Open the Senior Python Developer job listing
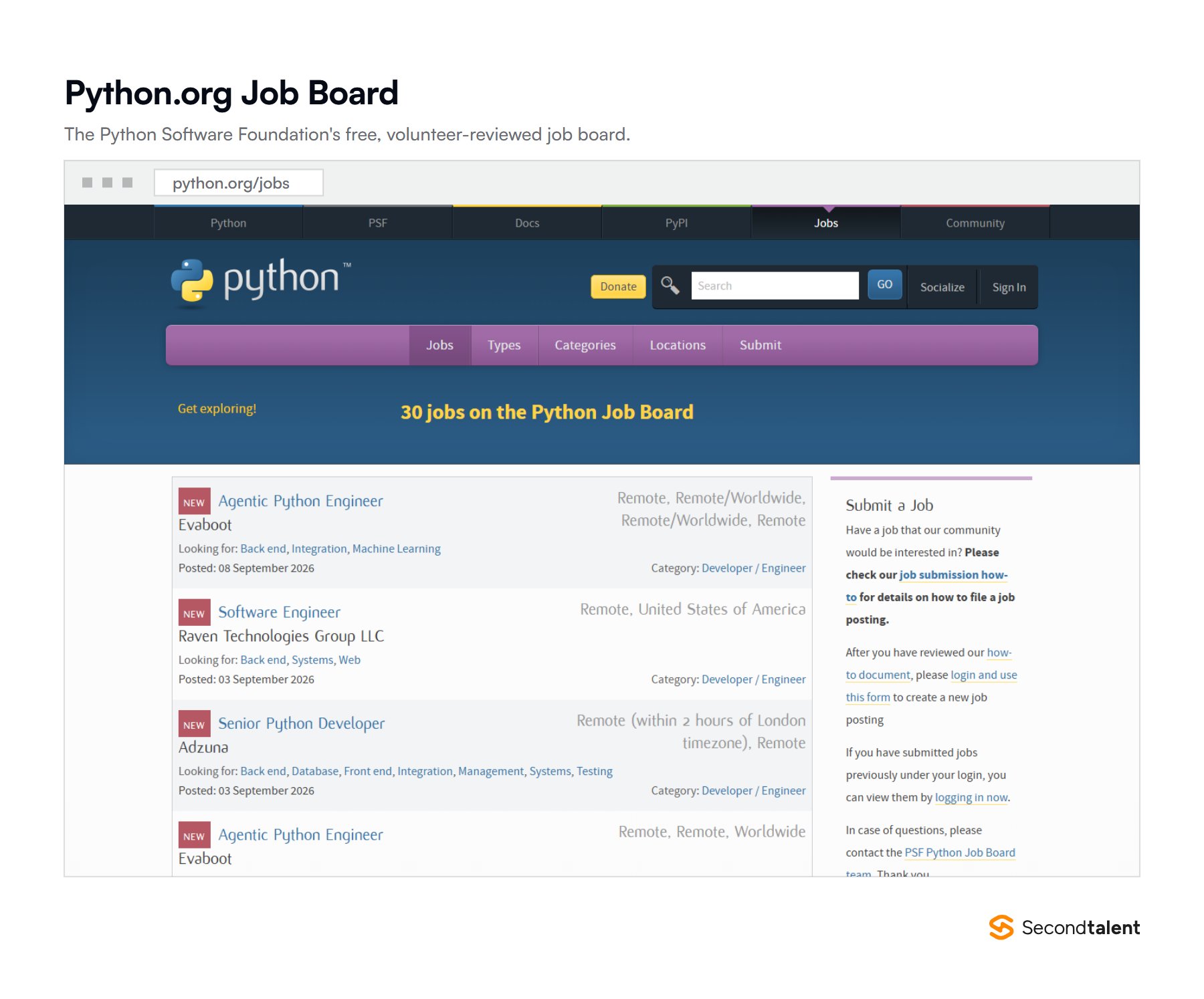 click(x=301, y=724)
